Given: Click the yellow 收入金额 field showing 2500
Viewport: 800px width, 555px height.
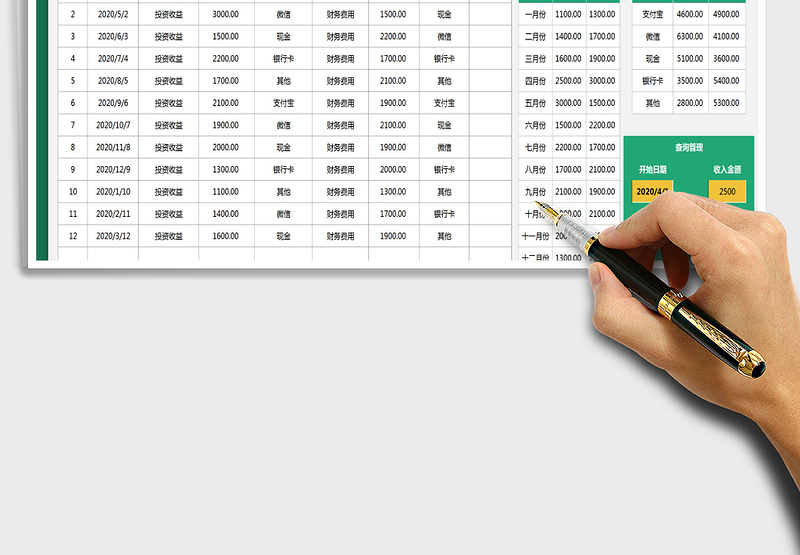Looking at the screenshot, I should pyautogui.click(x=727, y=191).
